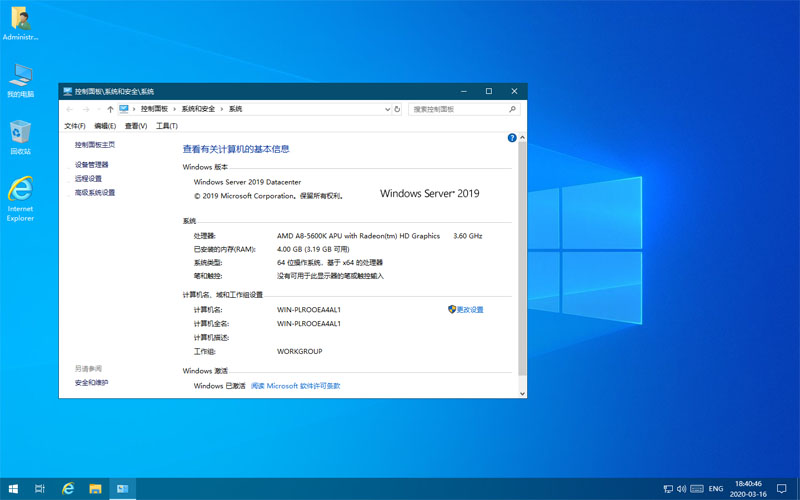Click the RAM value 4.00 GB
Viewport: 800px width, 500px height.
(x=313, y=249)
